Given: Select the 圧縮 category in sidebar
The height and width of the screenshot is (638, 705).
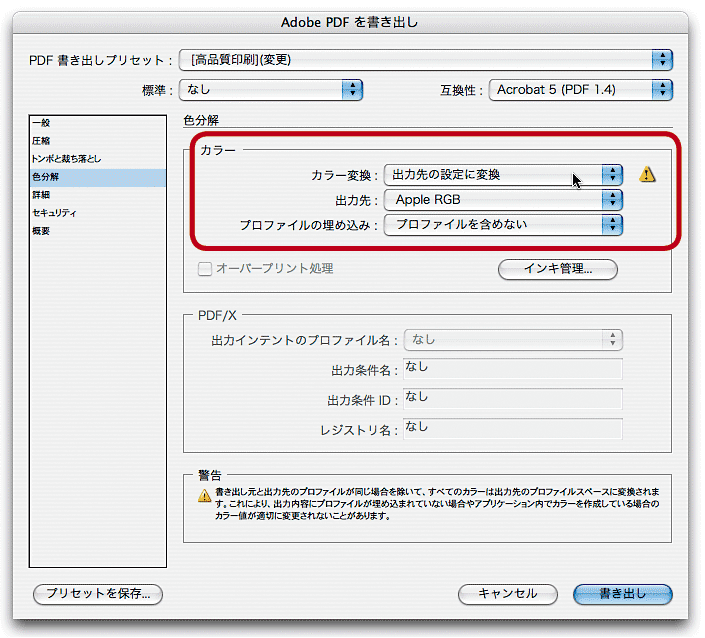Looking at the screenshot, I should [x=98, y=141].
